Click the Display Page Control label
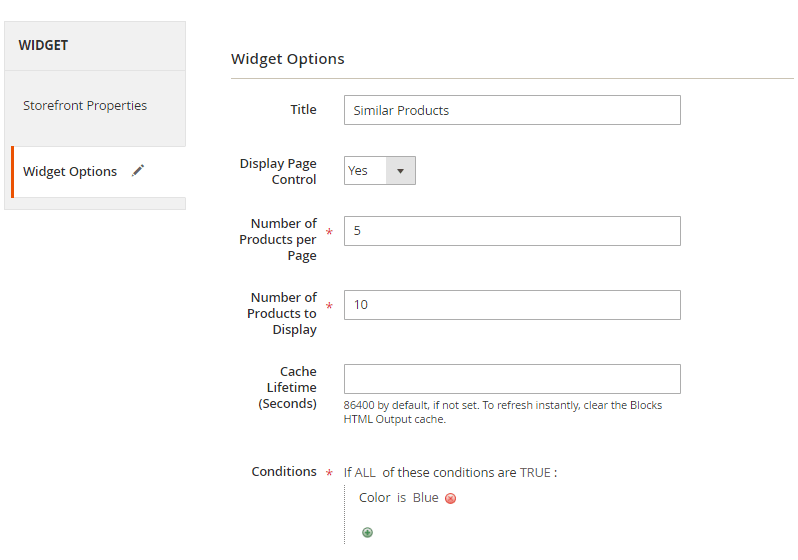This screenshot has height=560, width=798. [278, 171]
